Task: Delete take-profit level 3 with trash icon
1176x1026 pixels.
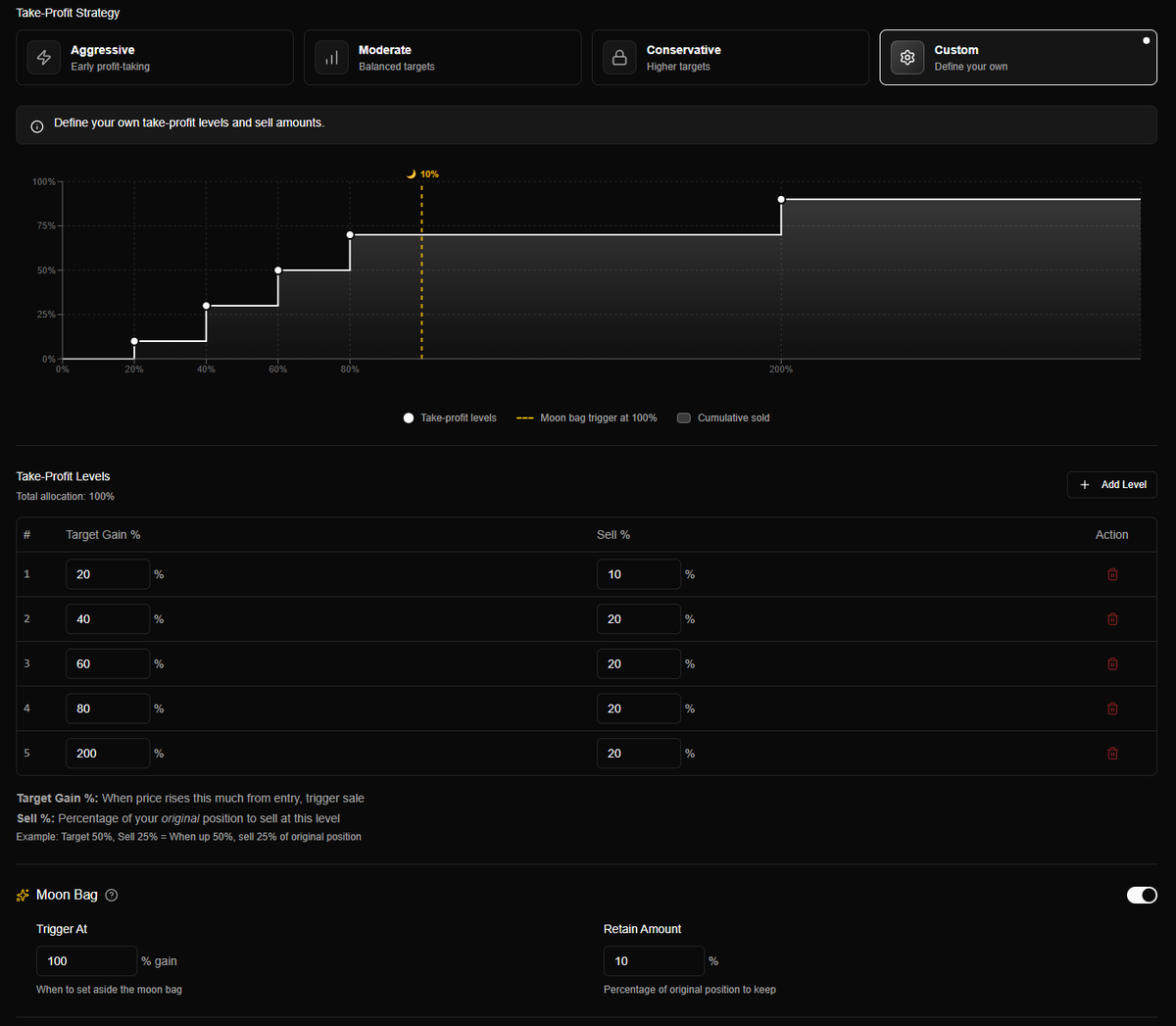Action: (x=1112, y=663)
